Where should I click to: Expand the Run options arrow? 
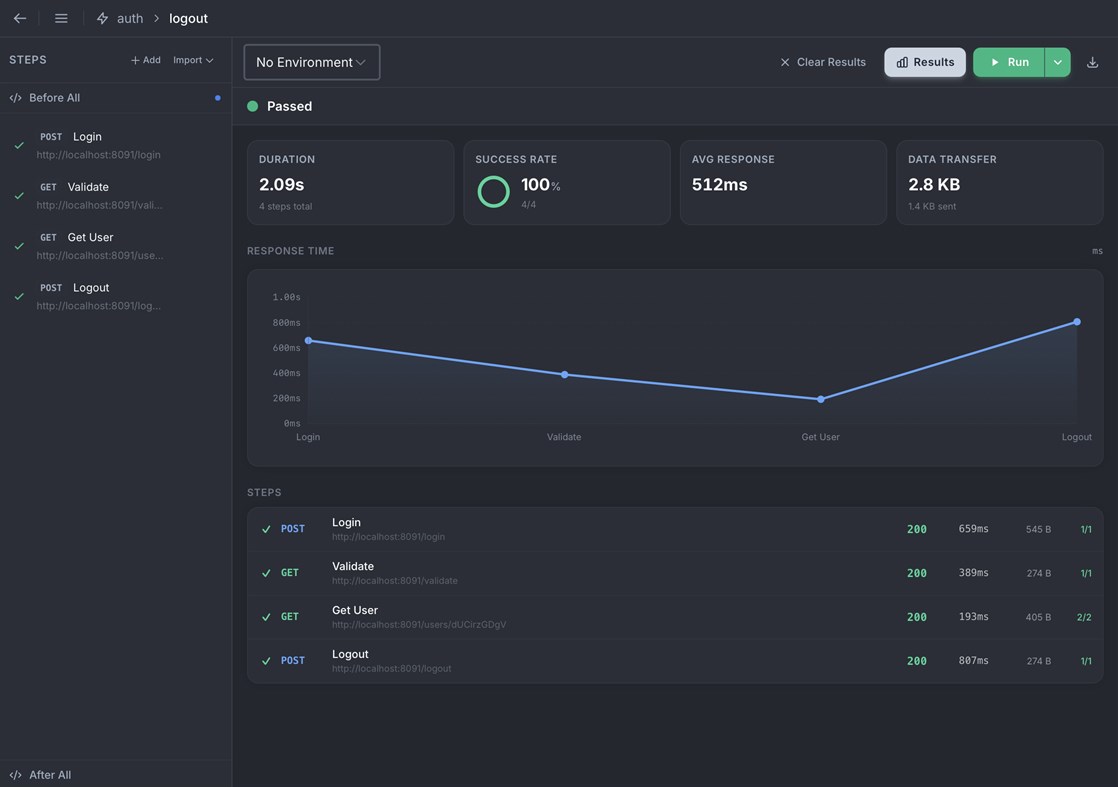point(1057,62)
